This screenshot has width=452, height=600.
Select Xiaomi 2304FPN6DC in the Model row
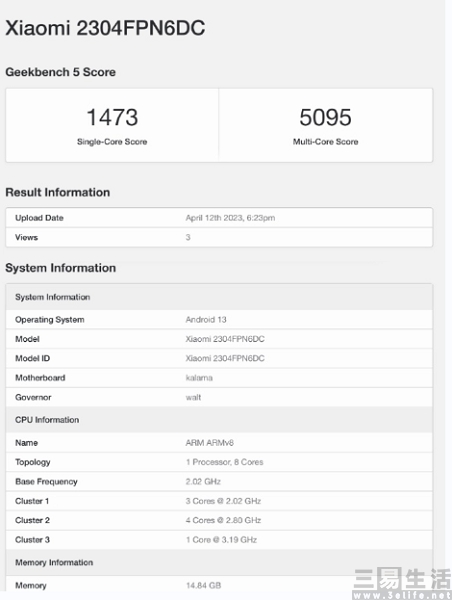tap(225, 339)
